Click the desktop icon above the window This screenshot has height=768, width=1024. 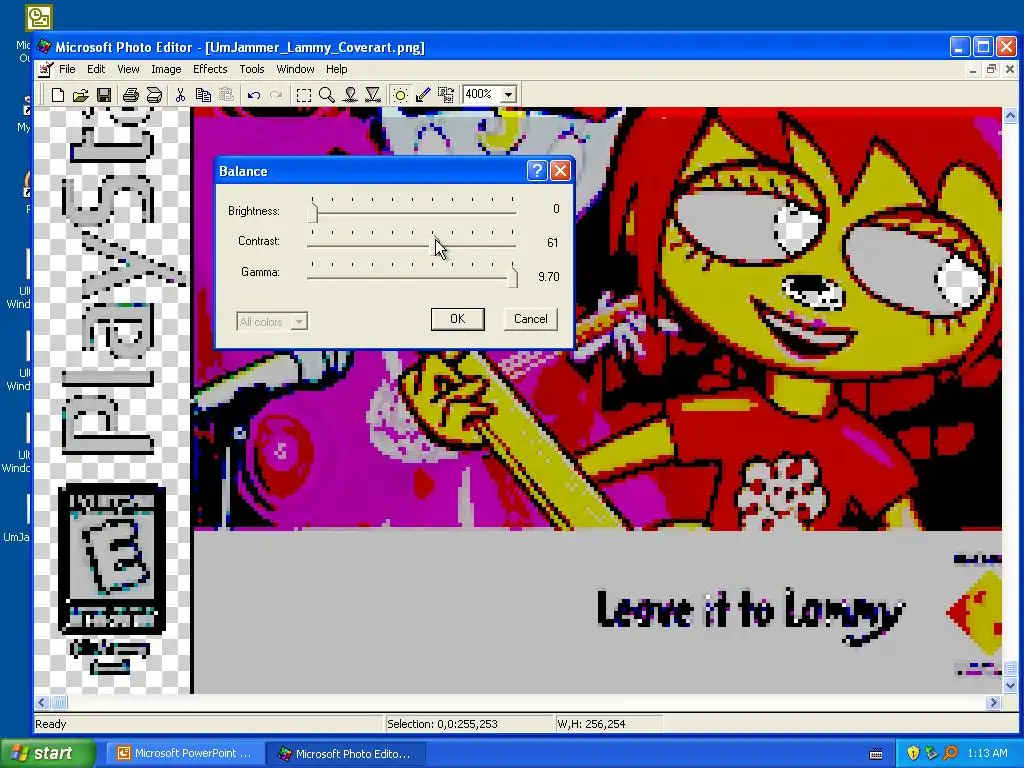pyautogui.click(x=39, y=18)
